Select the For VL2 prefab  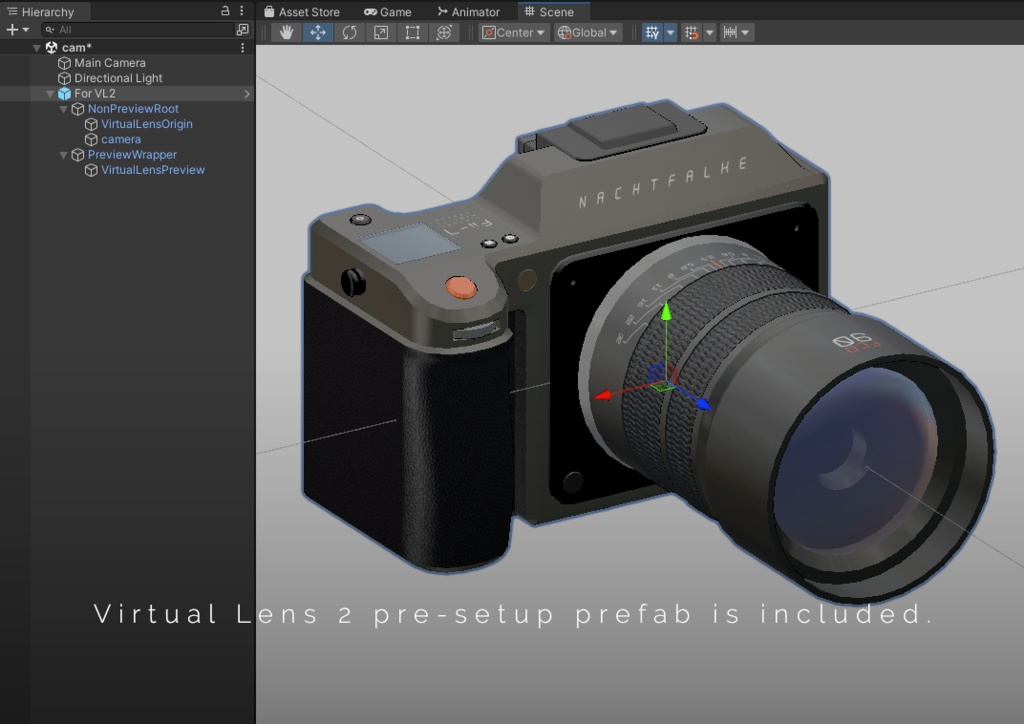(95, 93)
